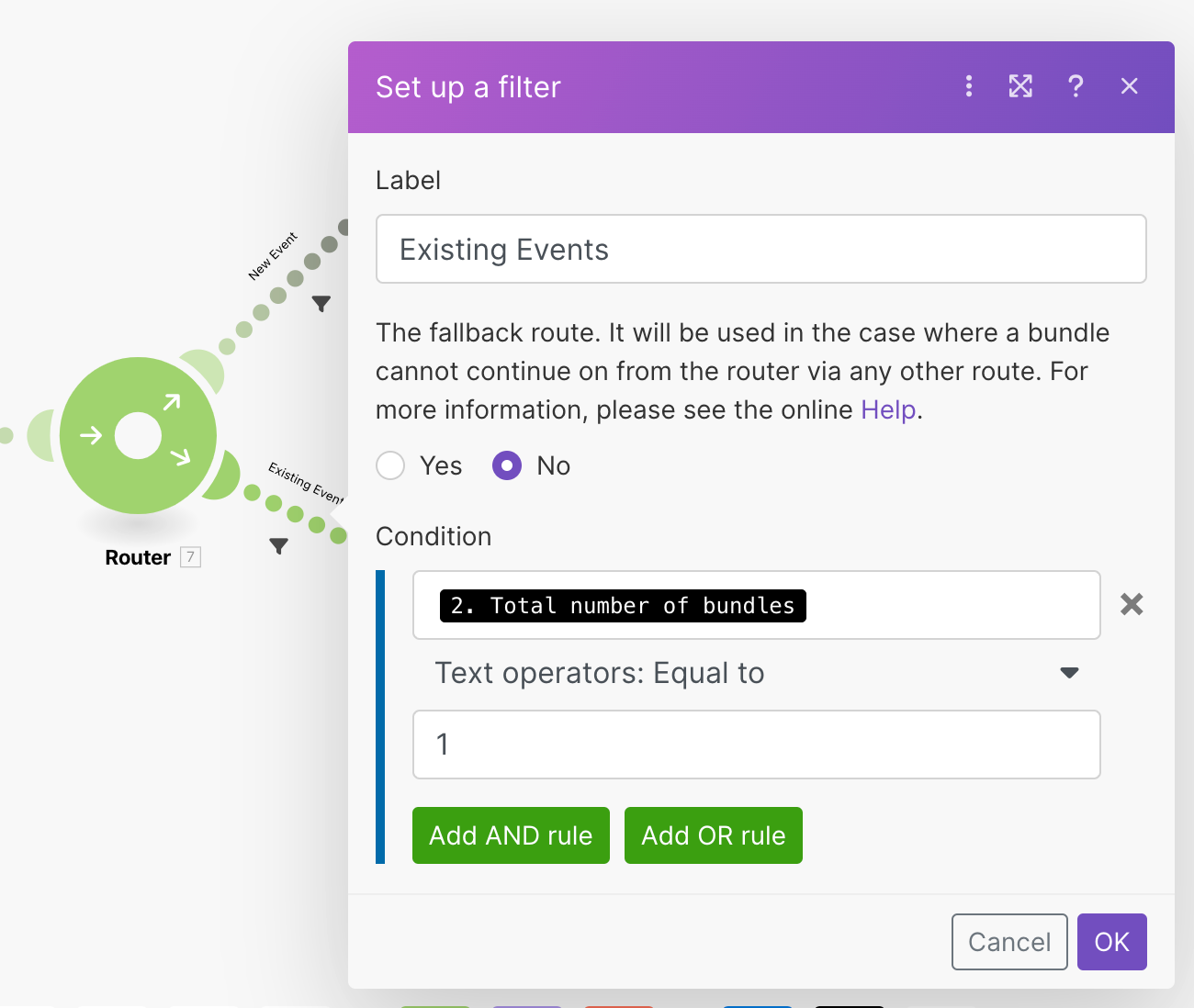Expand the filter dialog to full screen
Viewport: 1194px width, 1008px height.
tap(1020, 86)
